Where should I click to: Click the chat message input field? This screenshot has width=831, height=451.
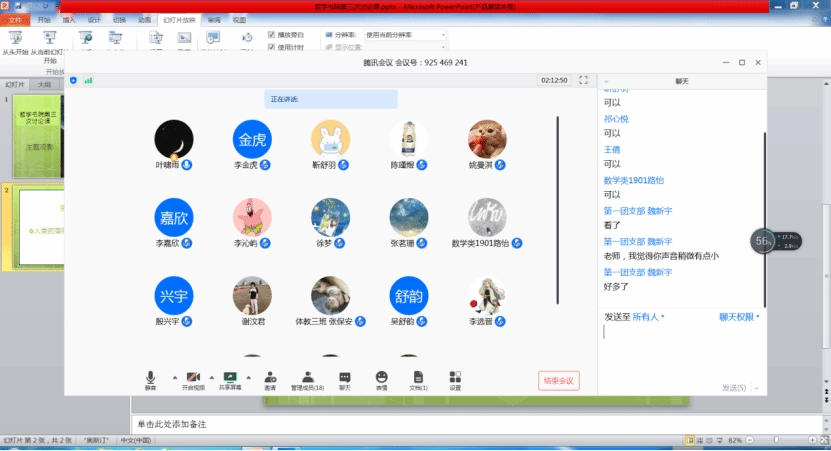pos(680,350)
